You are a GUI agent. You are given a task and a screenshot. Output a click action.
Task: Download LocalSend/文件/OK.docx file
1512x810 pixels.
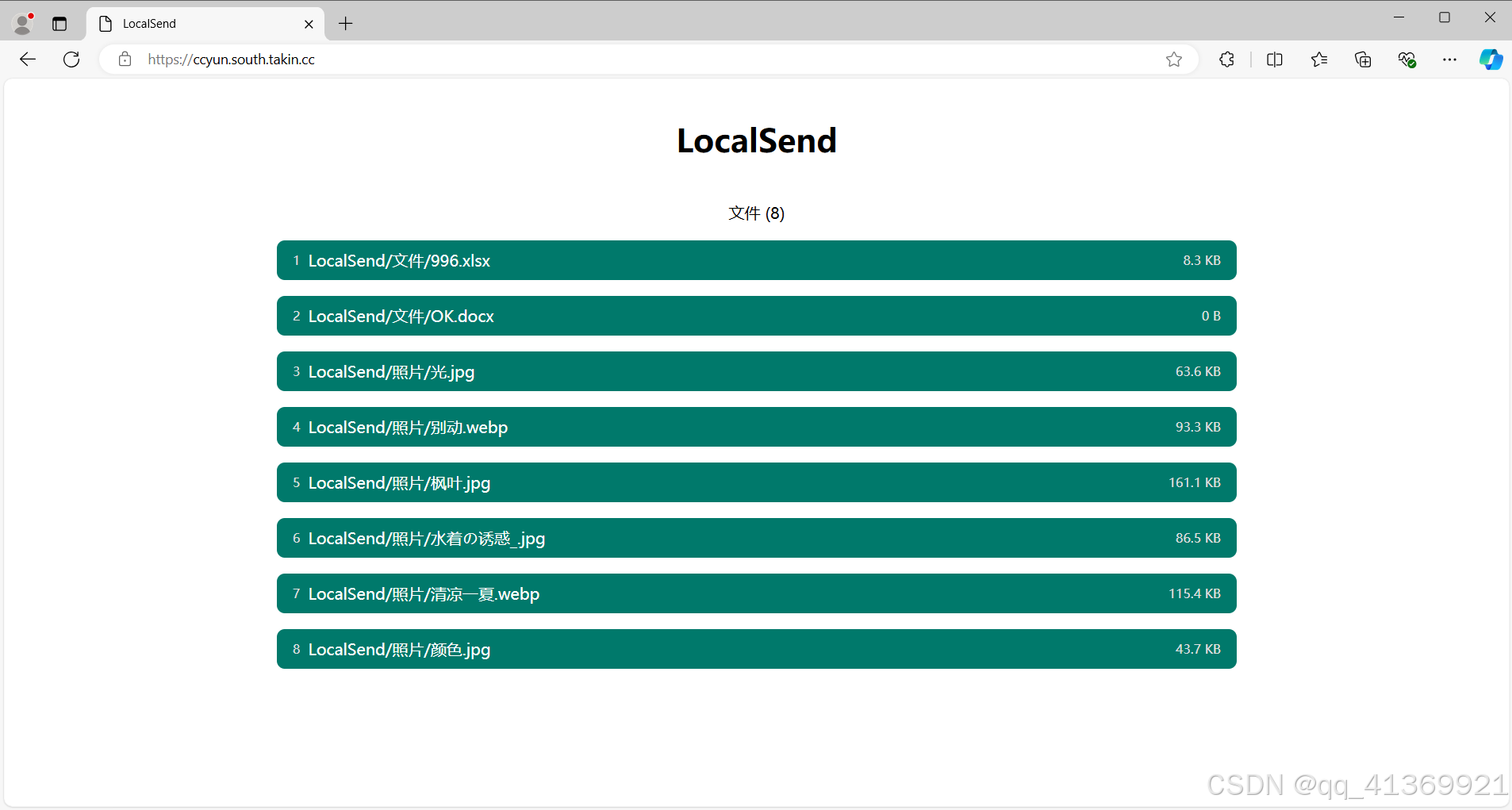[x=756, y=316]
